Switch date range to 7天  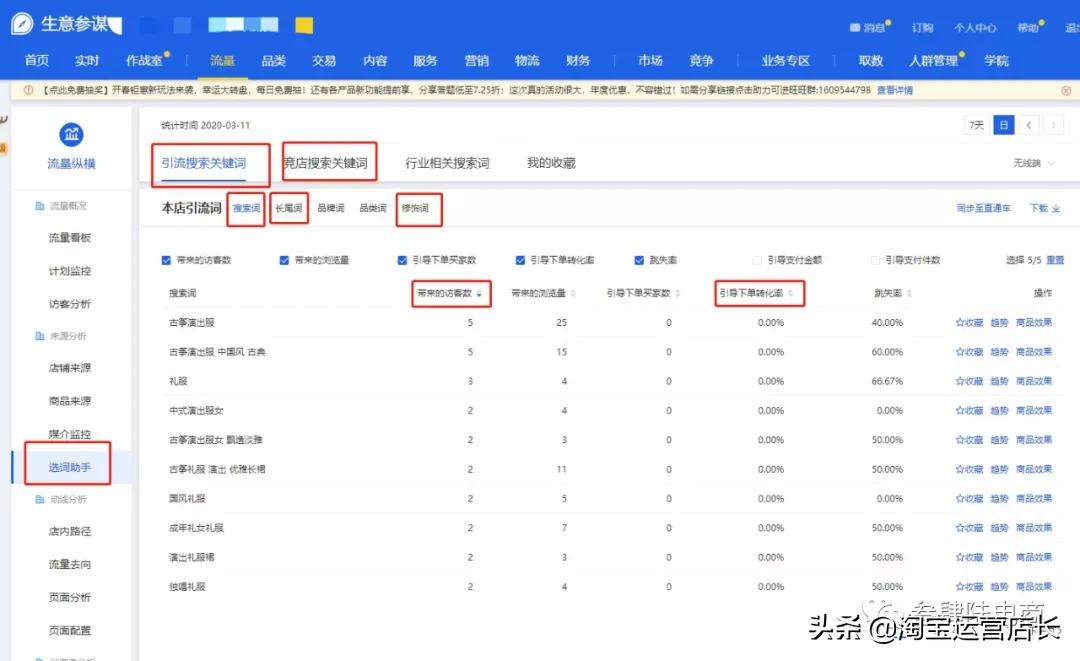point(978,123)
